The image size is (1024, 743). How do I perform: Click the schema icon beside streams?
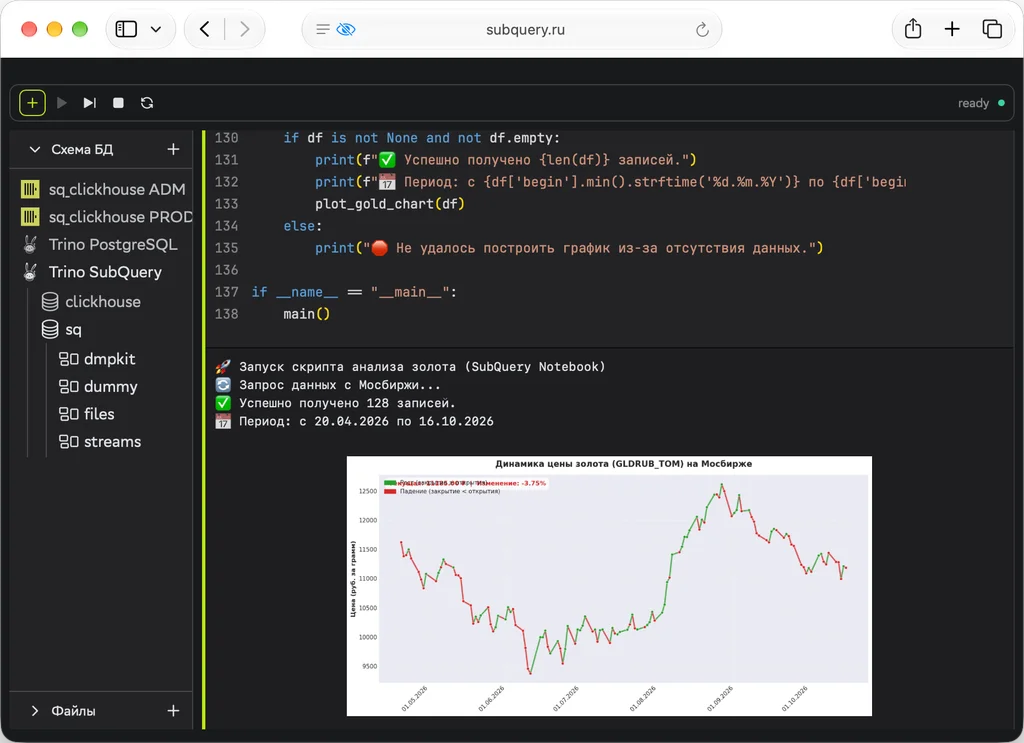coord(69,442)
